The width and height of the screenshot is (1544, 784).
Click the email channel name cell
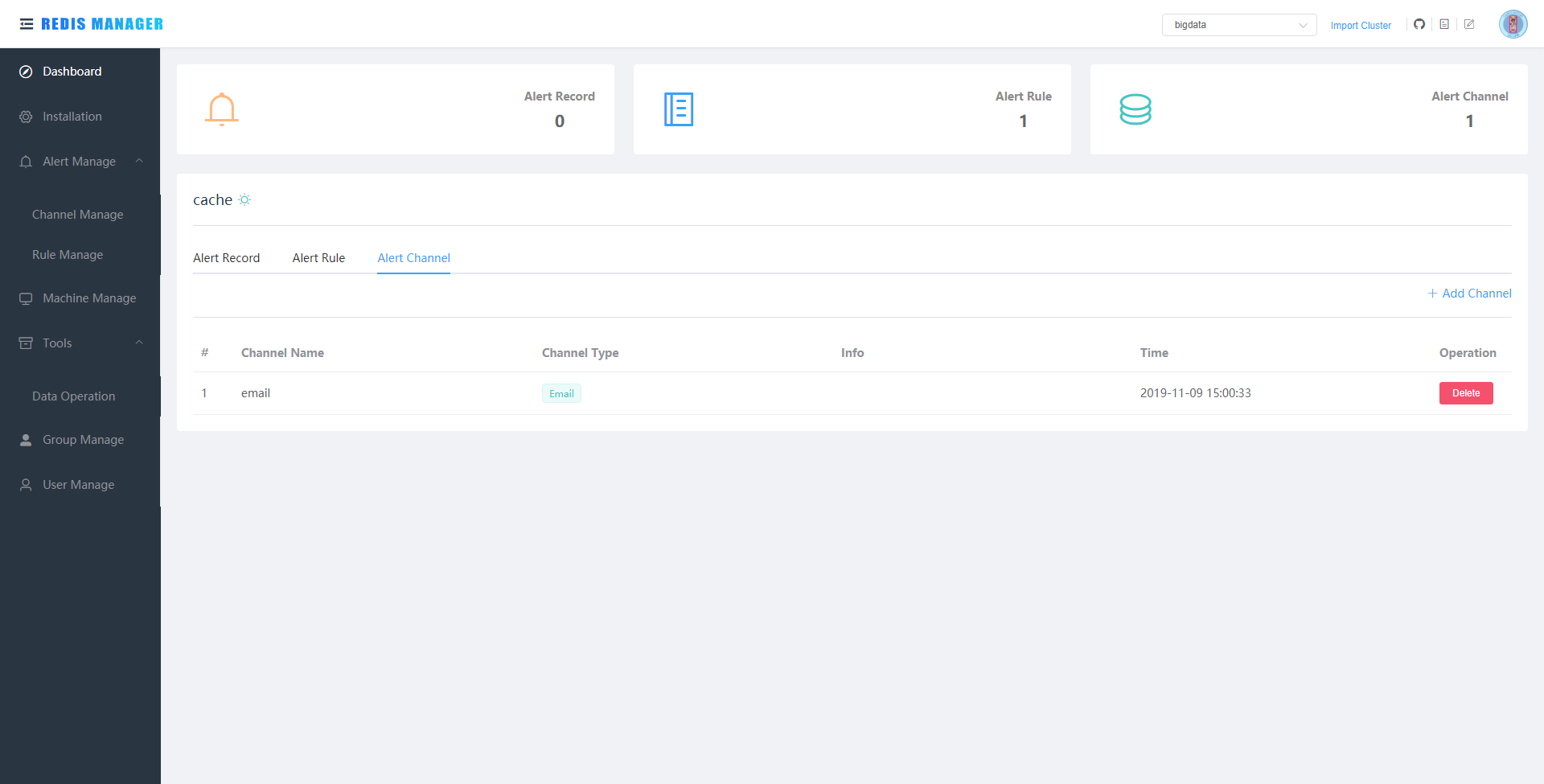256,393
